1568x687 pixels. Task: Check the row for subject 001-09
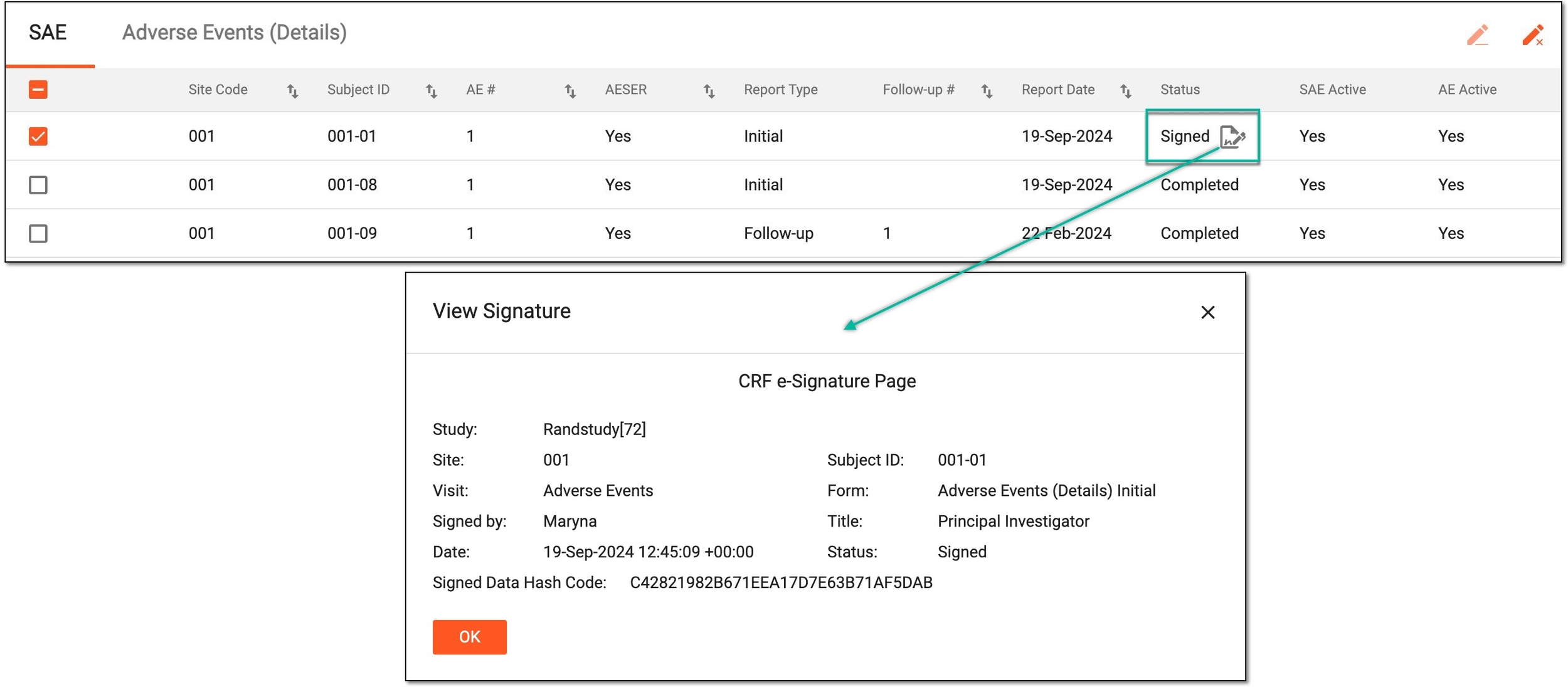coord(38,233)
